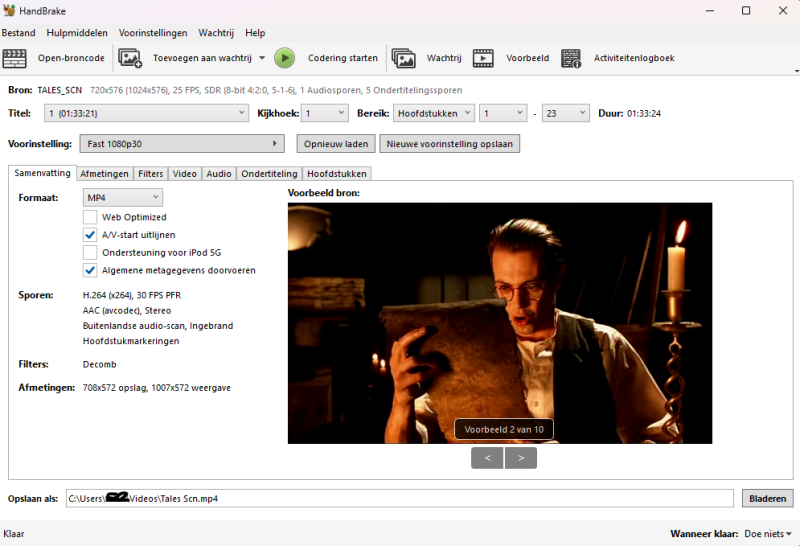800x546 pixels.
Task: Uncheck A/V-start uitlijnen checkbox
Action: pos(90,235)
